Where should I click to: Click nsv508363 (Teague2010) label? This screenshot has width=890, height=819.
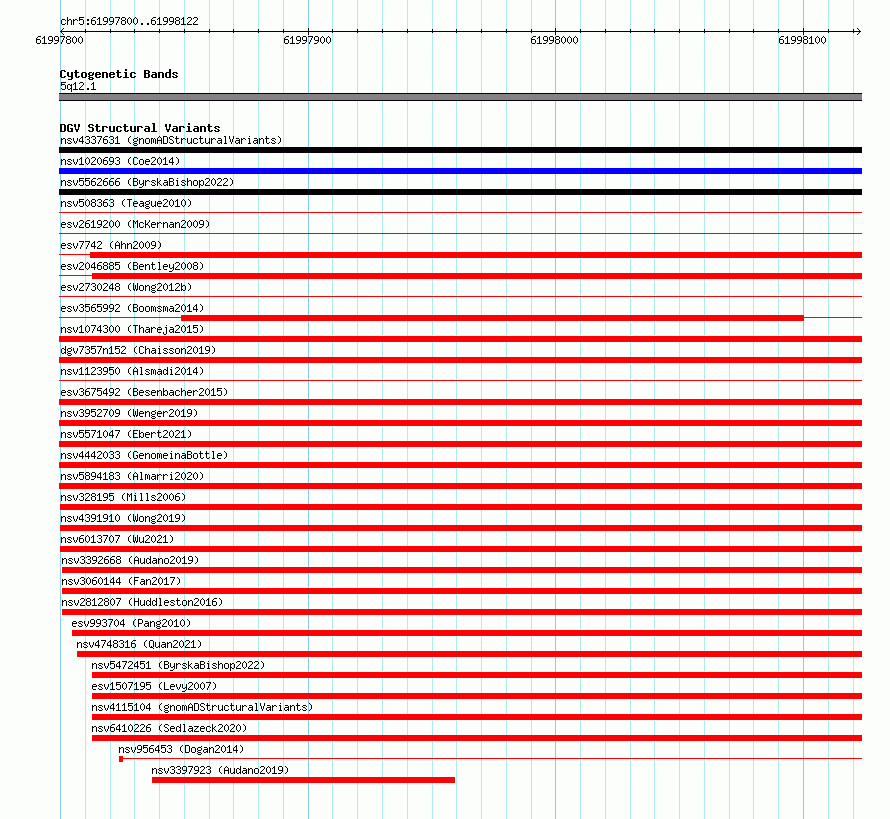pyautogui.click(x=126, y=203)
